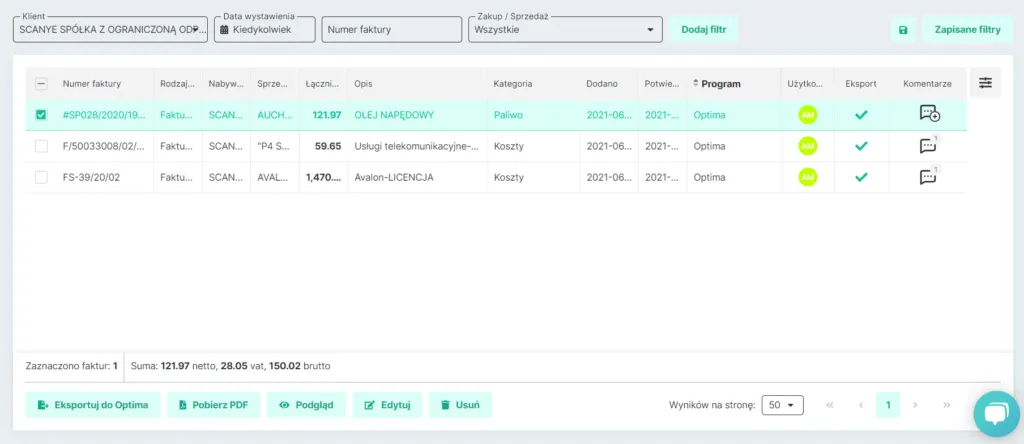Viewport: 1024px width, 444px height.
Task: Go to first page double-arrow
Action: tap(829, 405)
